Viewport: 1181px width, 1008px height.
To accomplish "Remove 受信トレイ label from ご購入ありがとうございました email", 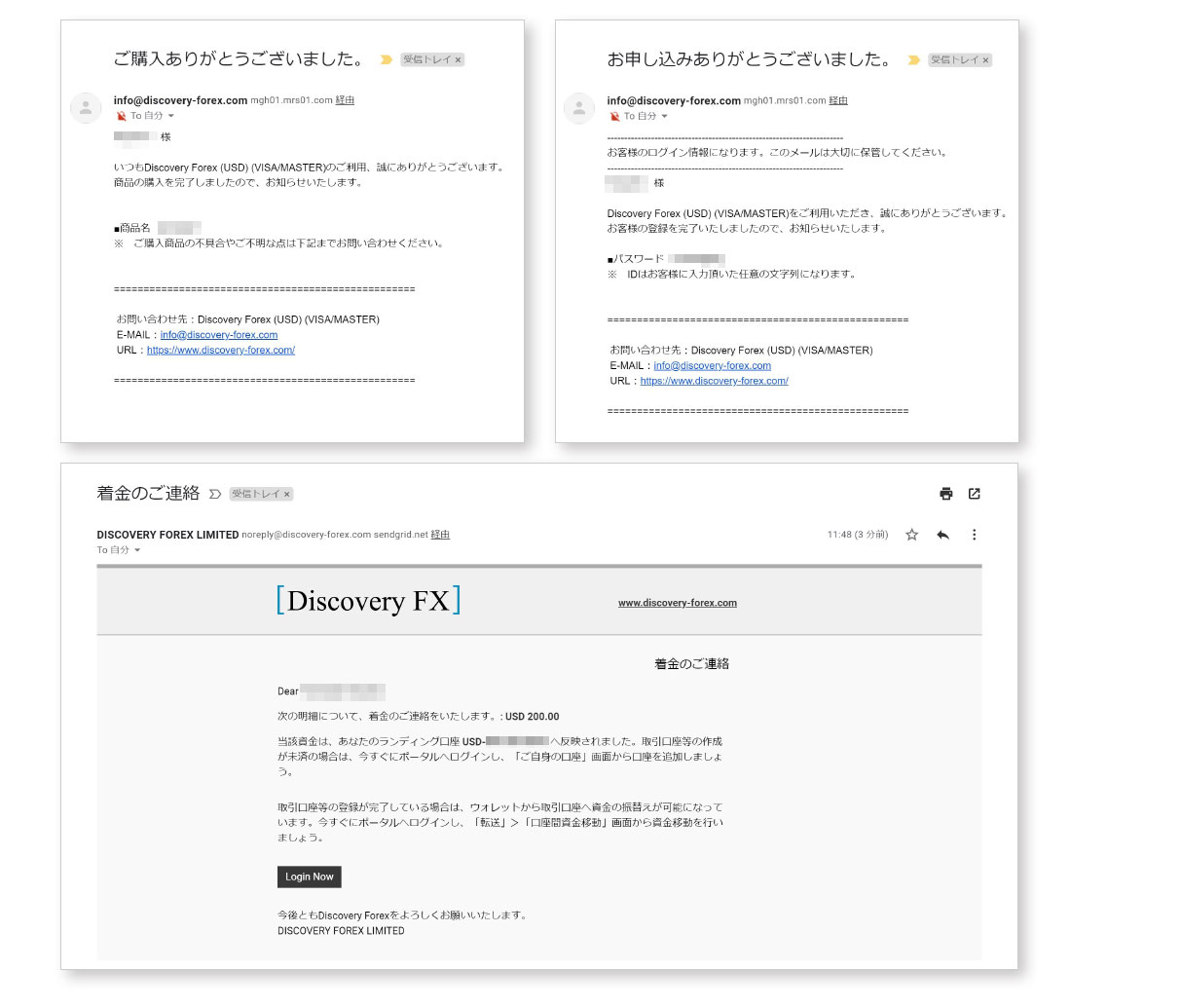I will [459, 60].
